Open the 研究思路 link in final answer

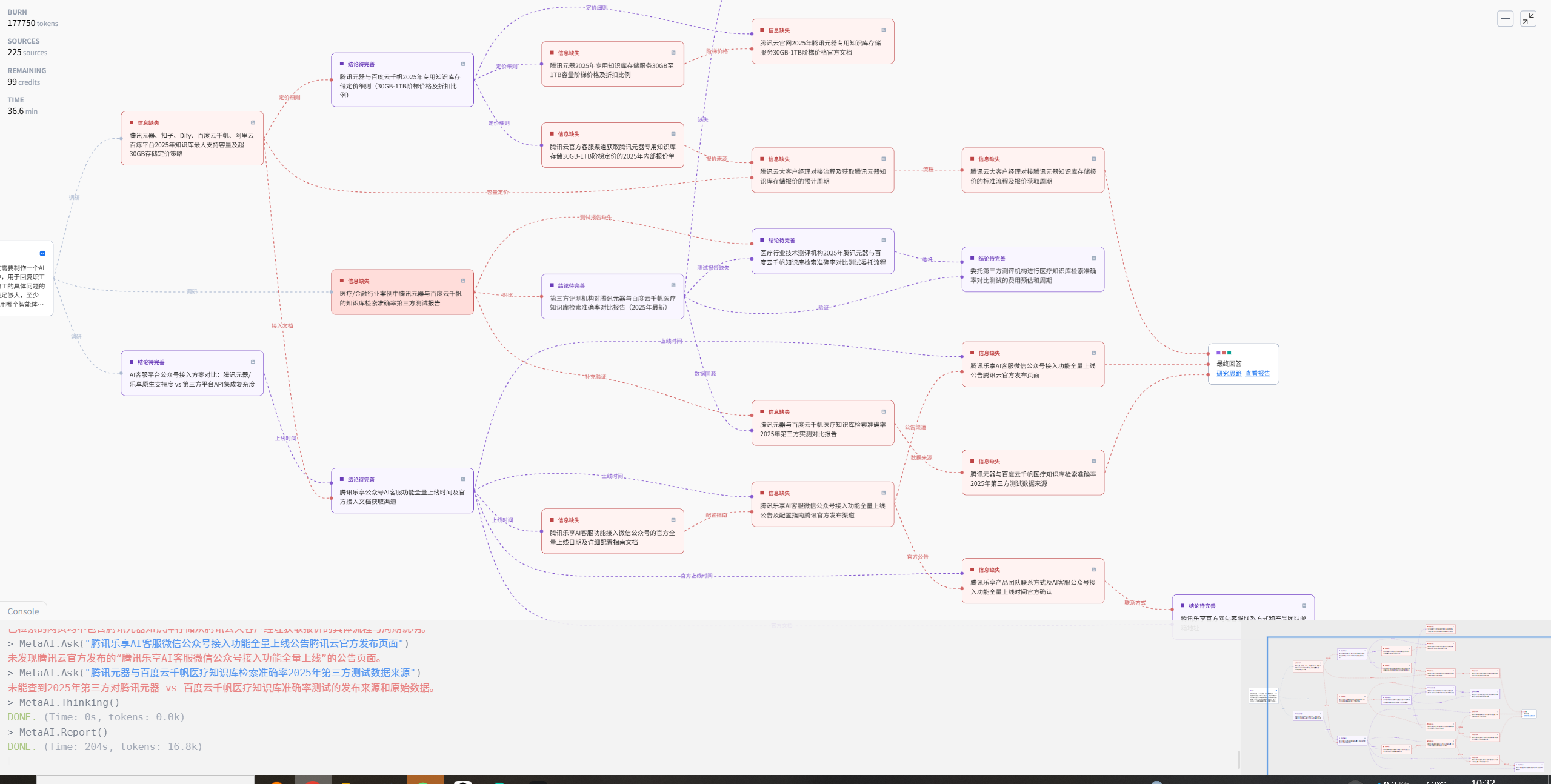1229,374
